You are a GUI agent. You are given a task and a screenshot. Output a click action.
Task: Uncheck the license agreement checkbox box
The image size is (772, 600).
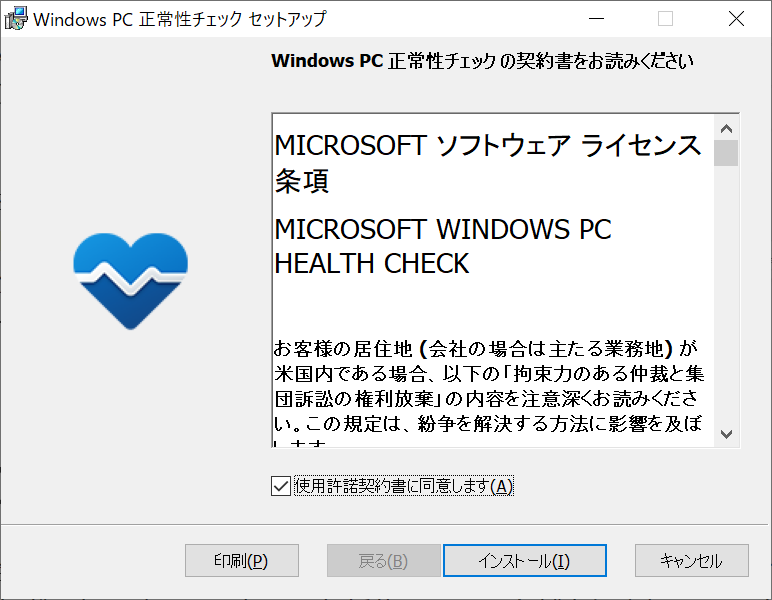tap(281, 486)
